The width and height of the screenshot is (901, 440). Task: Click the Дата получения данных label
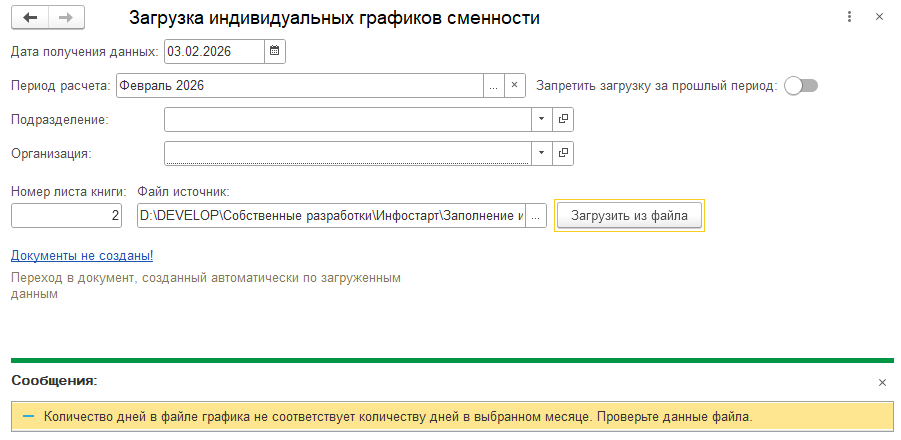(x=85, y=51)
